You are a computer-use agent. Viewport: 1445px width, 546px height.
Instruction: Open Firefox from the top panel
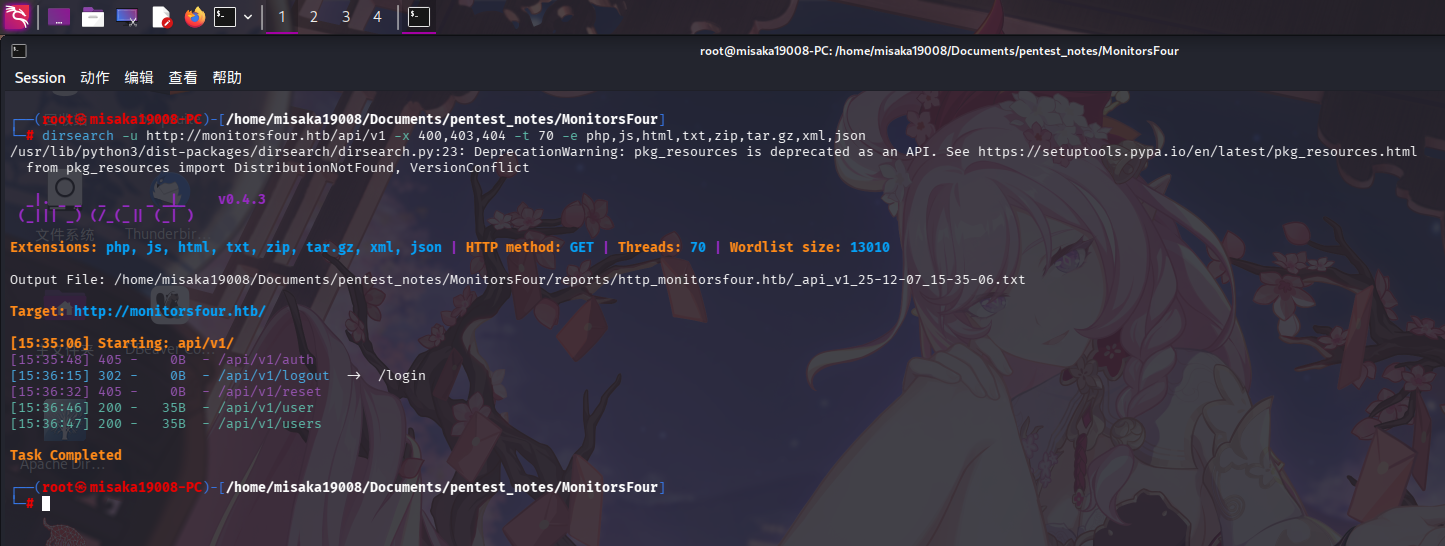coord(194,17)
